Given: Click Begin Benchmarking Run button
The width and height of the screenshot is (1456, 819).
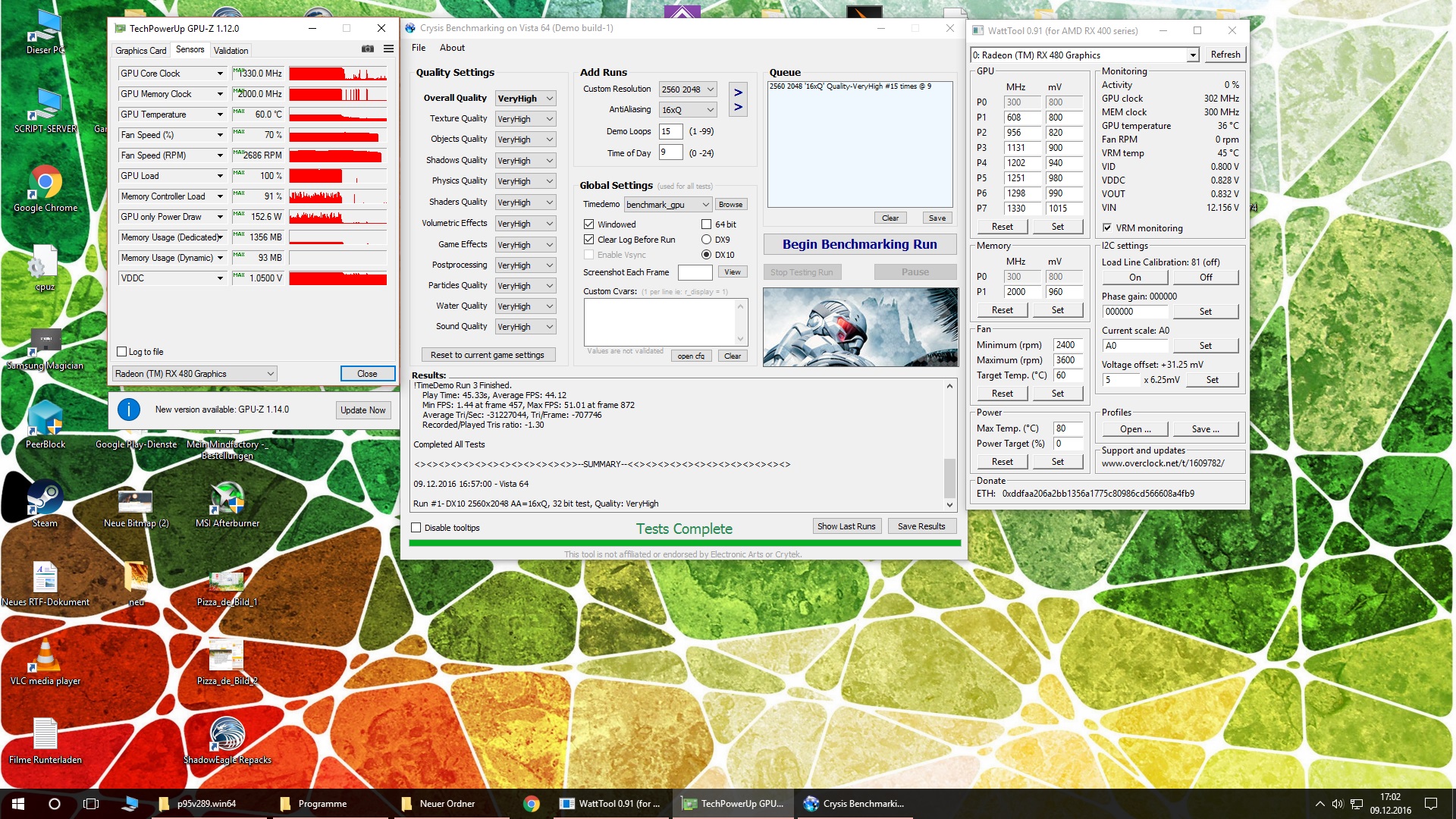Looking at the screenshot, I should [x=859, y=244].
